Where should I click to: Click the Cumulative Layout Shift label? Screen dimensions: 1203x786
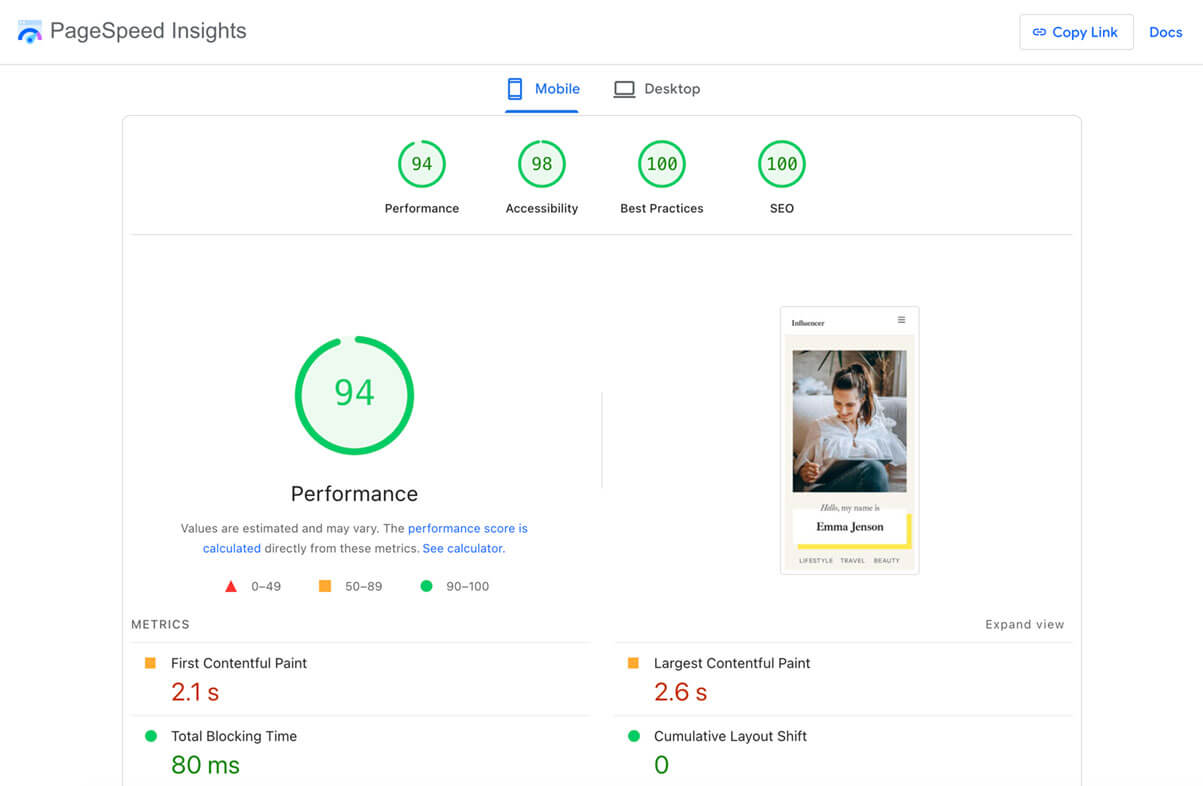pos(730,736)
